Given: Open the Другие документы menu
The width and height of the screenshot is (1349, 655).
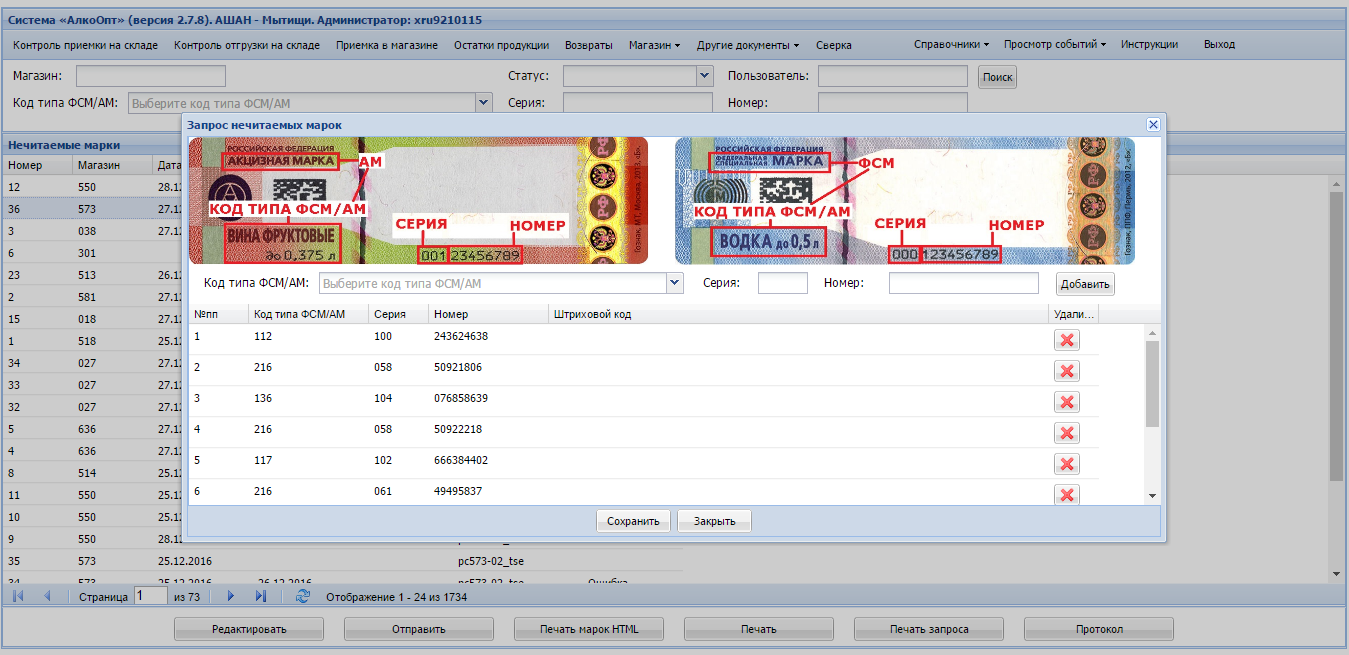Looking at the screenshot, I should click(x=748, y=45).
